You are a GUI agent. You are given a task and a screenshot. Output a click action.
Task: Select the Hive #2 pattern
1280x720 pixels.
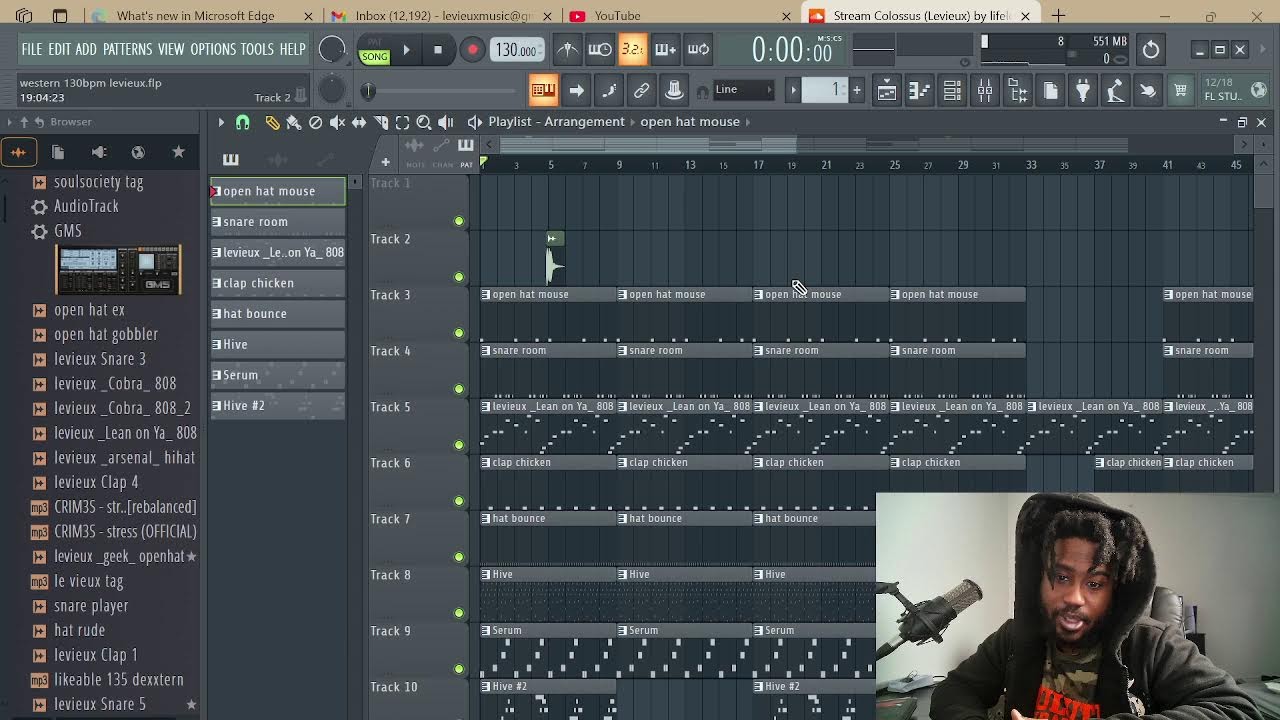(278, 406)
